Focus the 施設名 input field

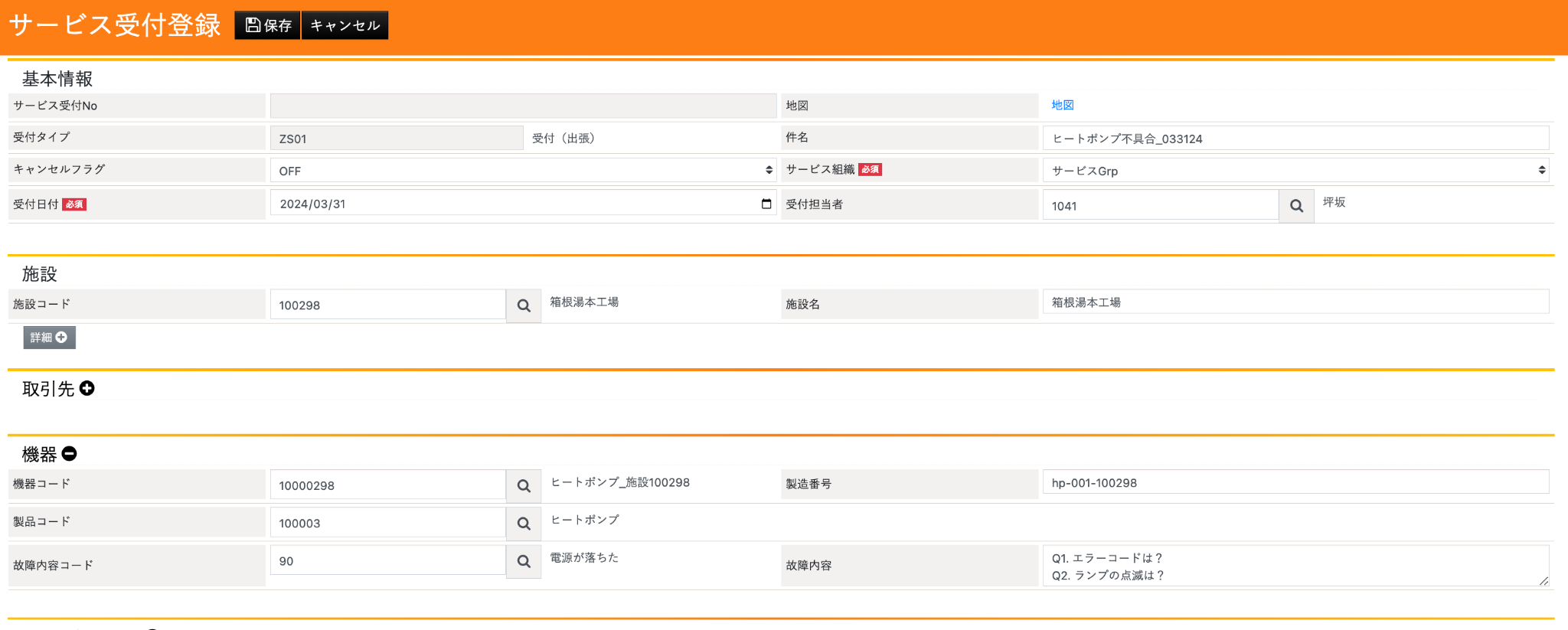point(1295,302)
